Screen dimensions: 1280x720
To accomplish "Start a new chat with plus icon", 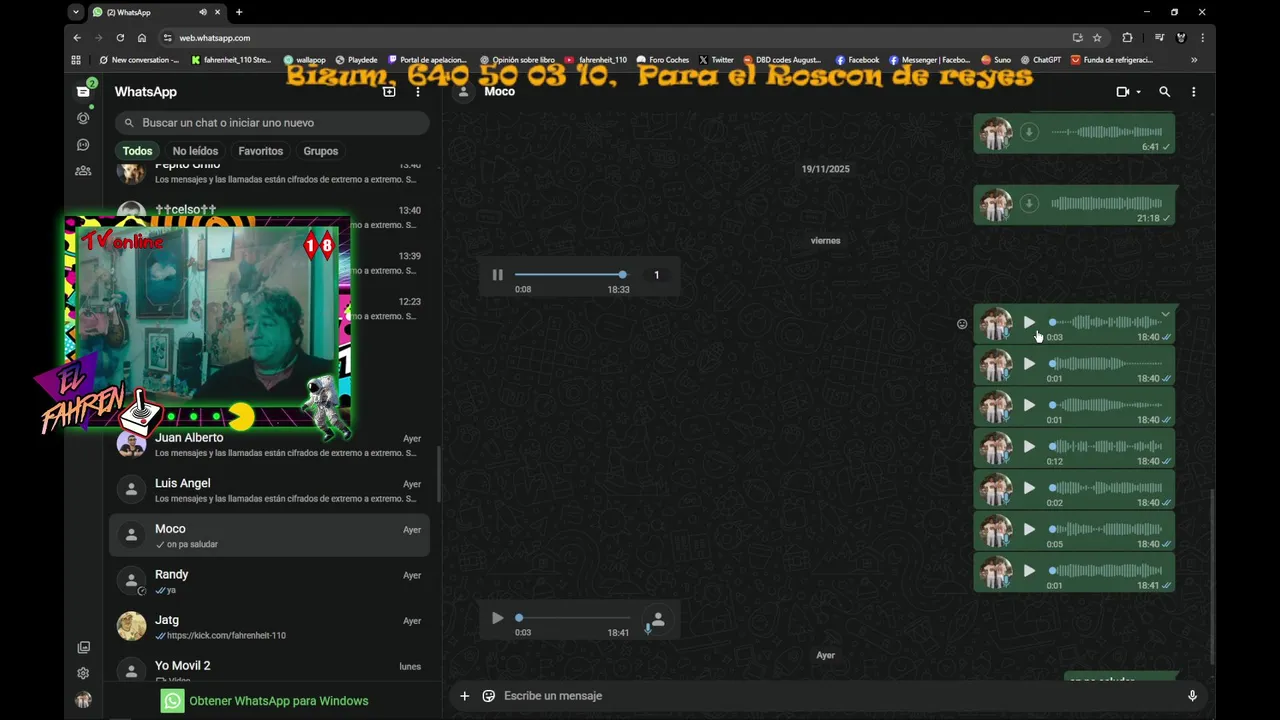I will (389, 91).
